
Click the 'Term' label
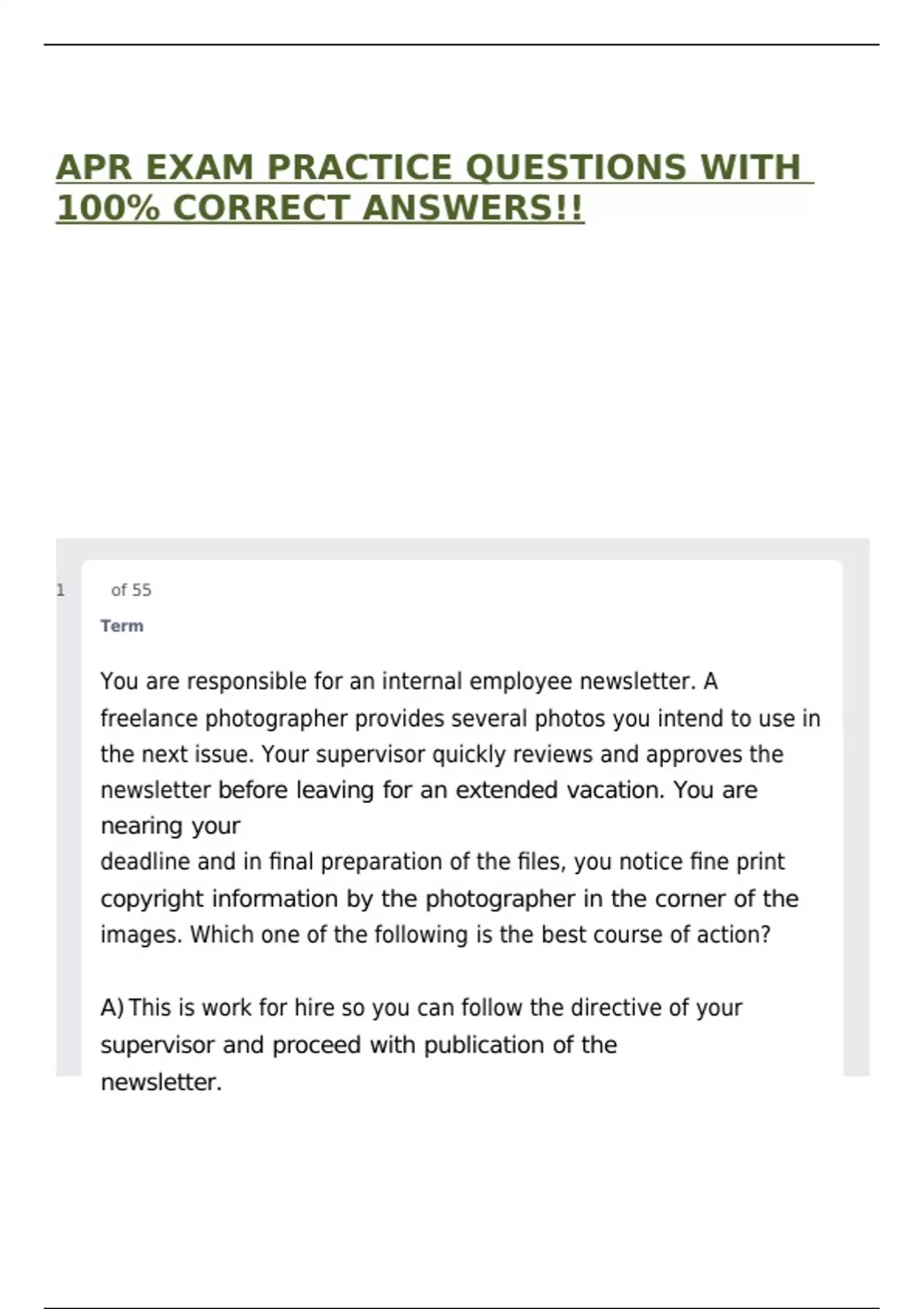tap(122, 626)
